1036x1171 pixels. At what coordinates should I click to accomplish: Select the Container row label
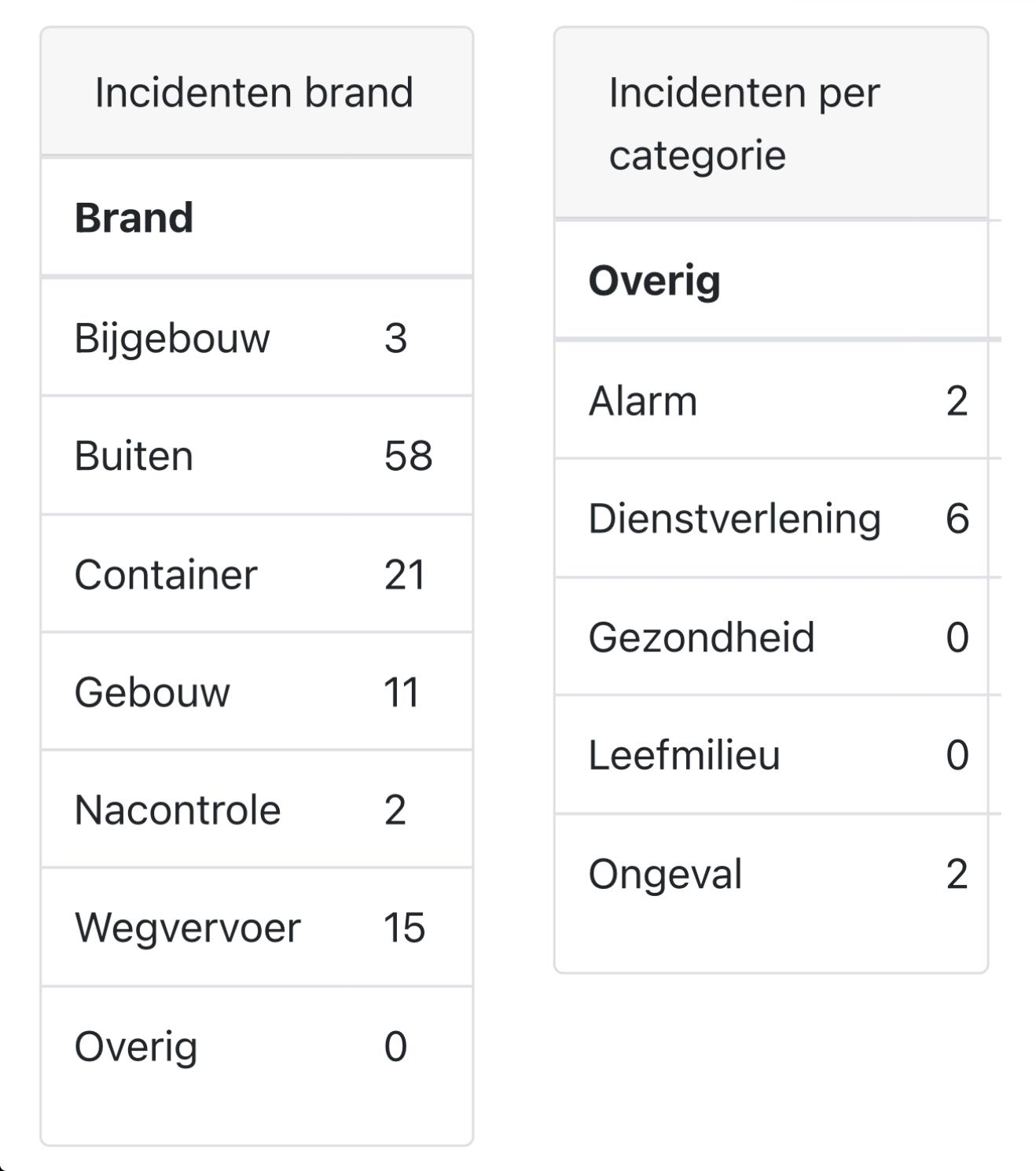[166, 574]
